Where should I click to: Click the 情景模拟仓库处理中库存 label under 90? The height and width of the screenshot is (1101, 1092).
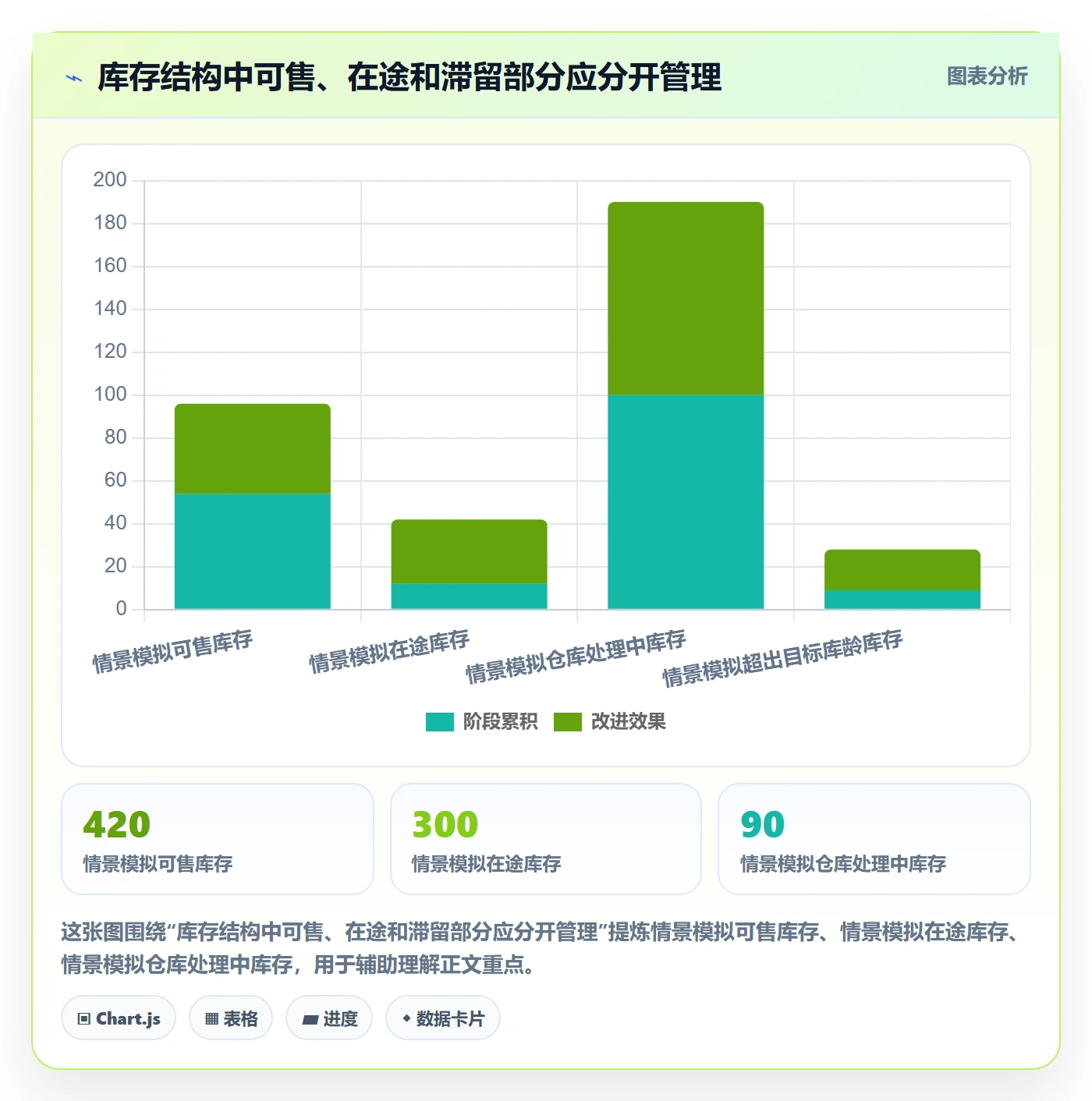coord(843,864)
